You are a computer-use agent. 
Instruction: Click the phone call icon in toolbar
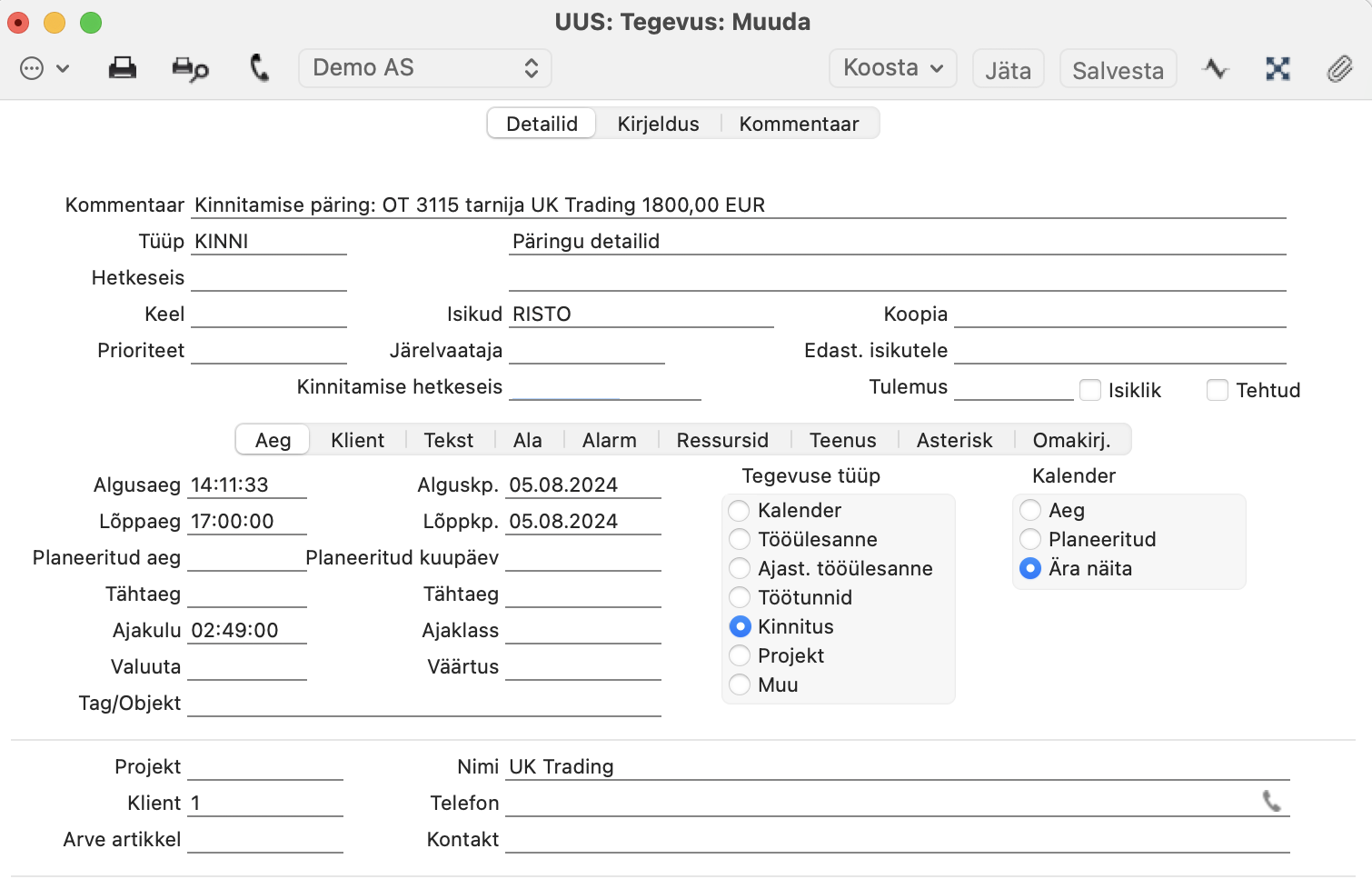tap(259, 68)
